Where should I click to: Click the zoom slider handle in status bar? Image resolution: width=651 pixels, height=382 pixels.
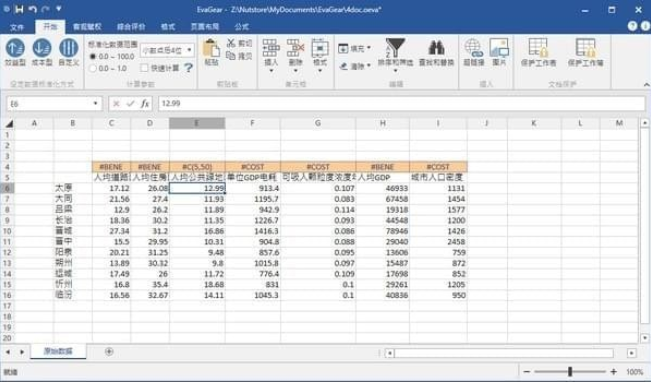(570, 372)
